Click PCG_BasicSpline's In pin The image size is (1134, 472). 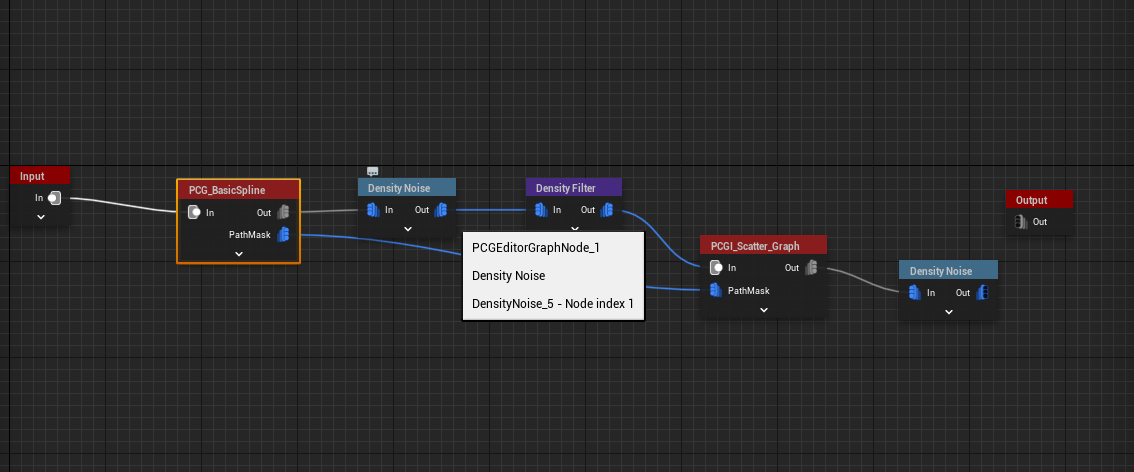tap(194, 213)
